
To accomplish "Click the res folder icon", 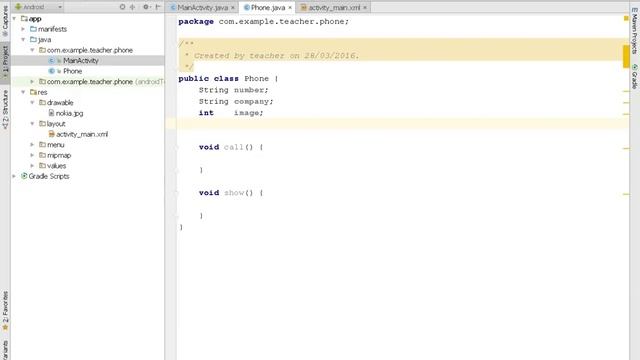I will 33,92.
